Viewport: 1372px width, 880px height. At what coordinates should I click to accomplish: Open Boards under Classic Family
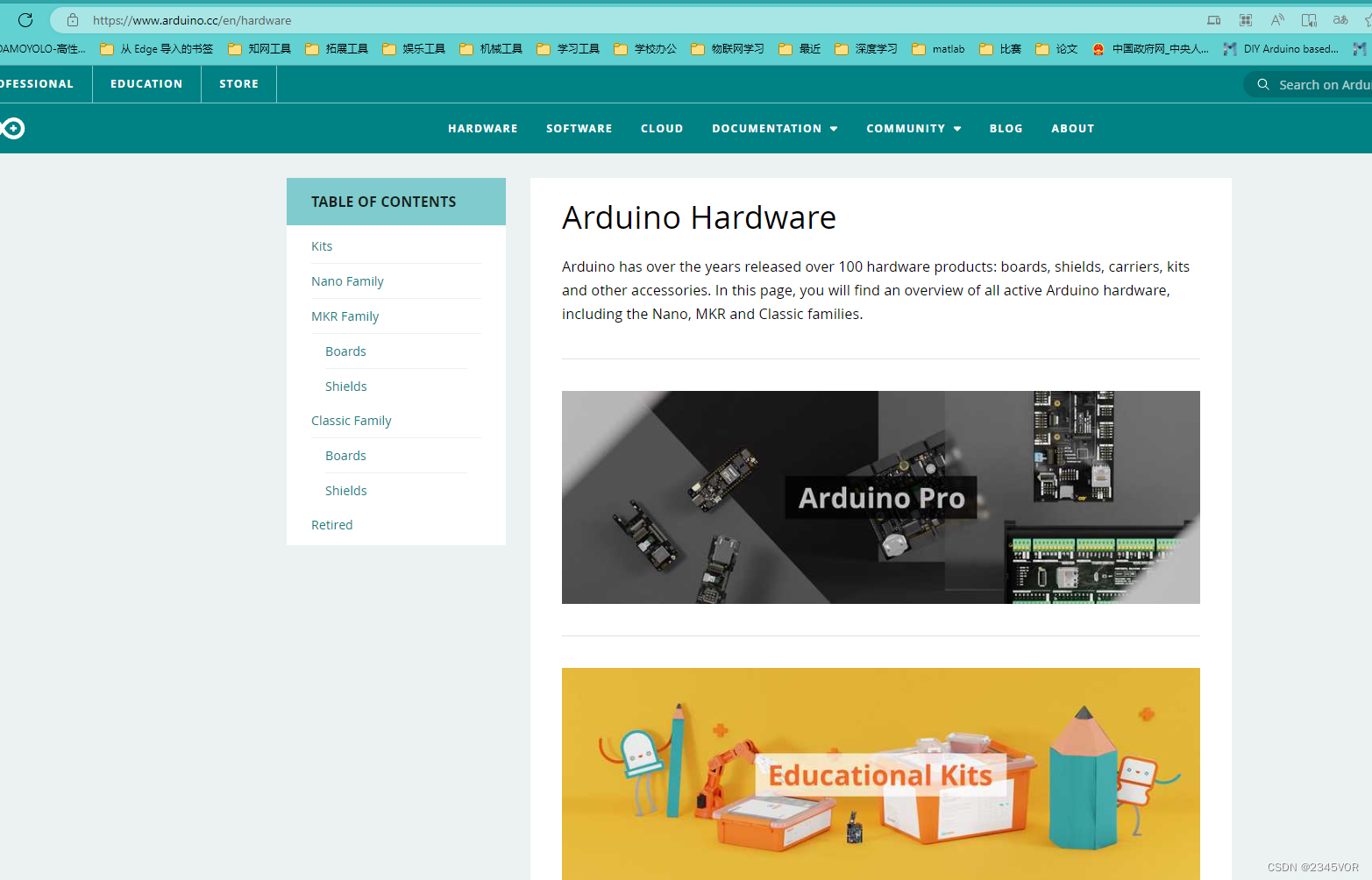pyautogui.click(x=345, y=456)
